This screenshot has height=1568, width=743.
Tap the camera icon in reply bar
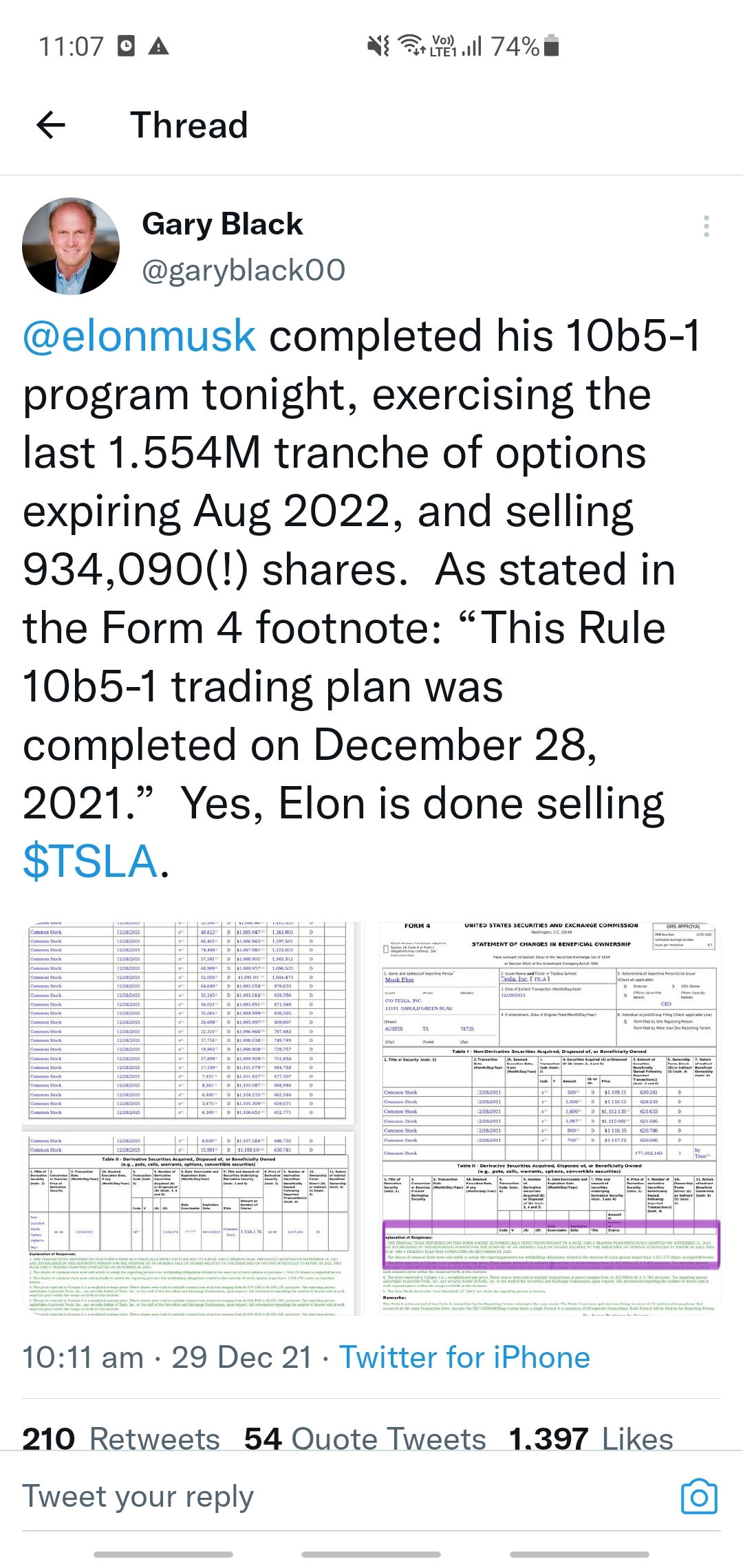(x=699, y=1496)
